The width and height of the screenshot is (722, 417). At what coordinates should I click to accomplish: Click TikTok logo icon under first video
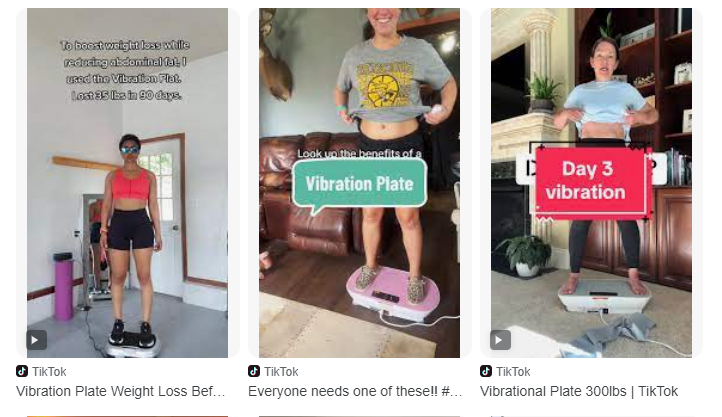[22, 371]
